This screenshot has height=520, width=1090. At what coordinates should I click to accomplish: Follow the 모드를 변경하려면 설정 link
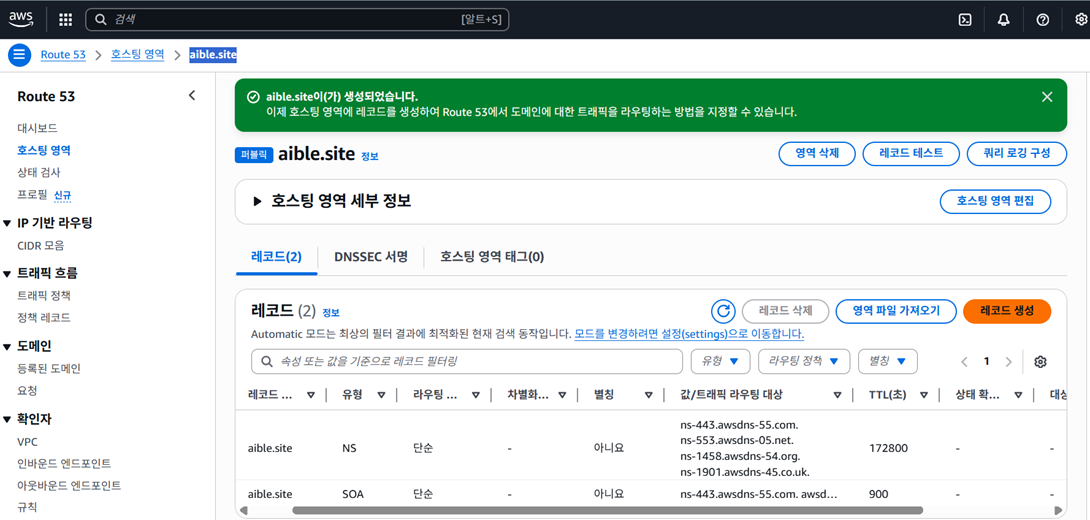[690, 334]
